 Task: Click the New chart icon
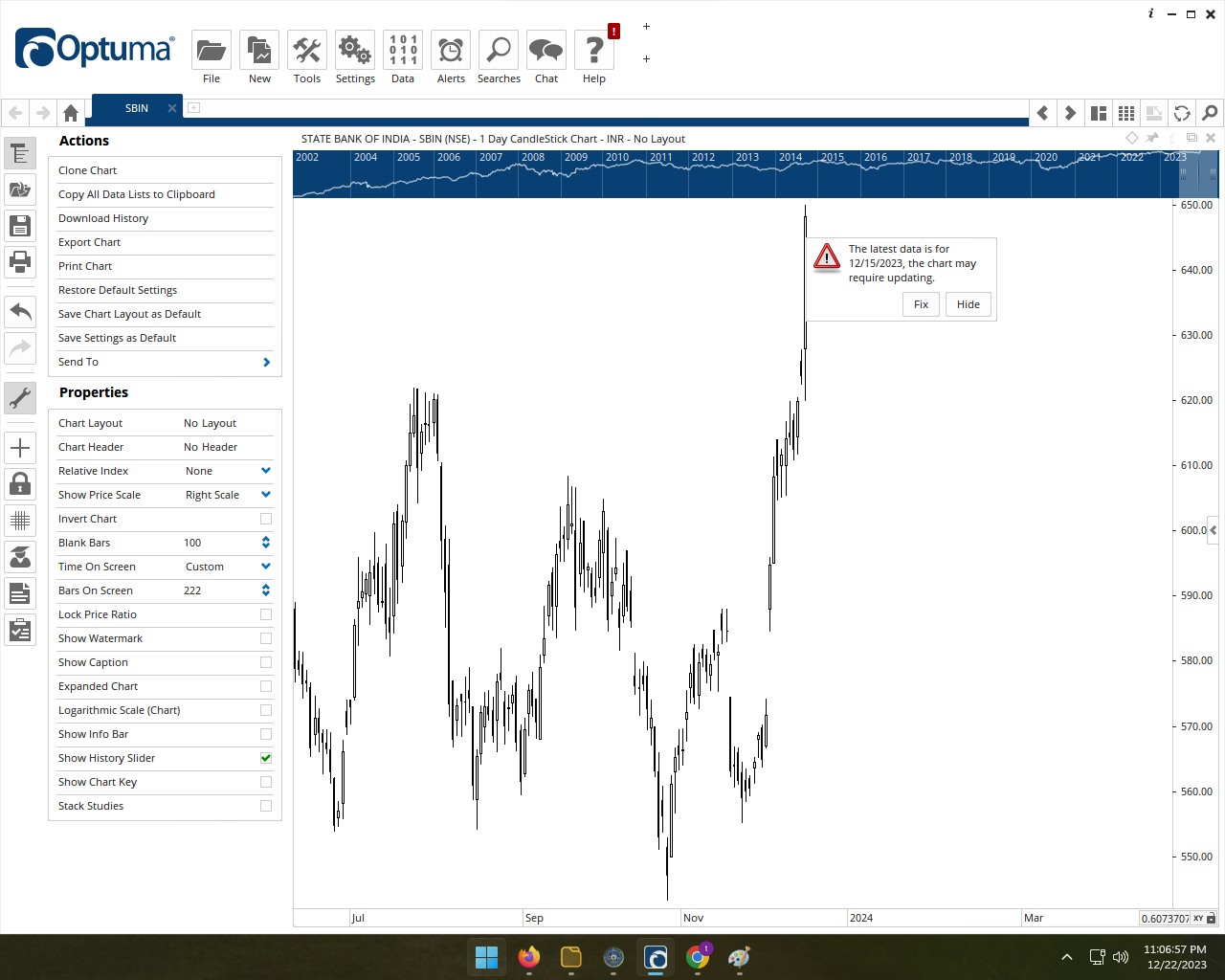coord(259,51)
